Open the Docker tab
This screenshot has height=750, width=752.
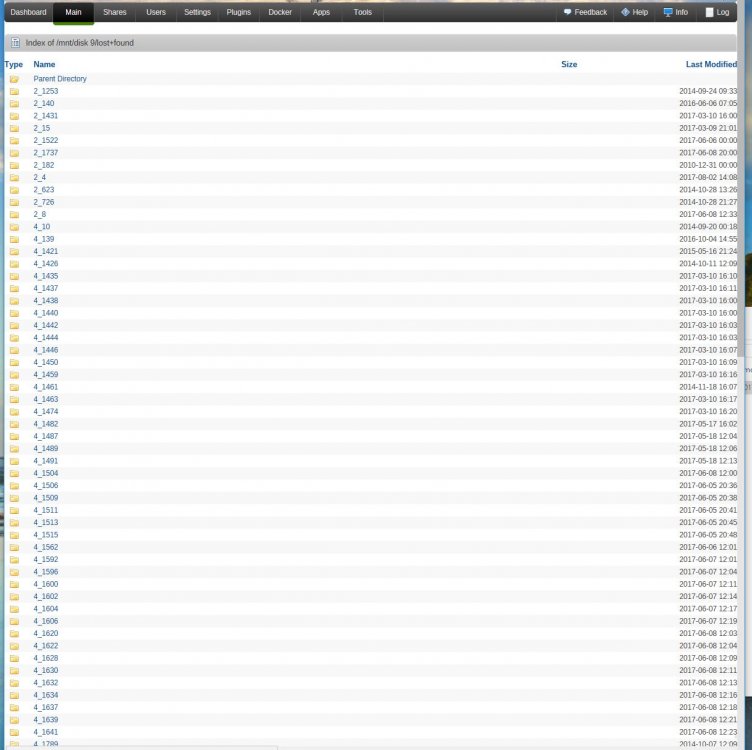click(x=280, y=12)
